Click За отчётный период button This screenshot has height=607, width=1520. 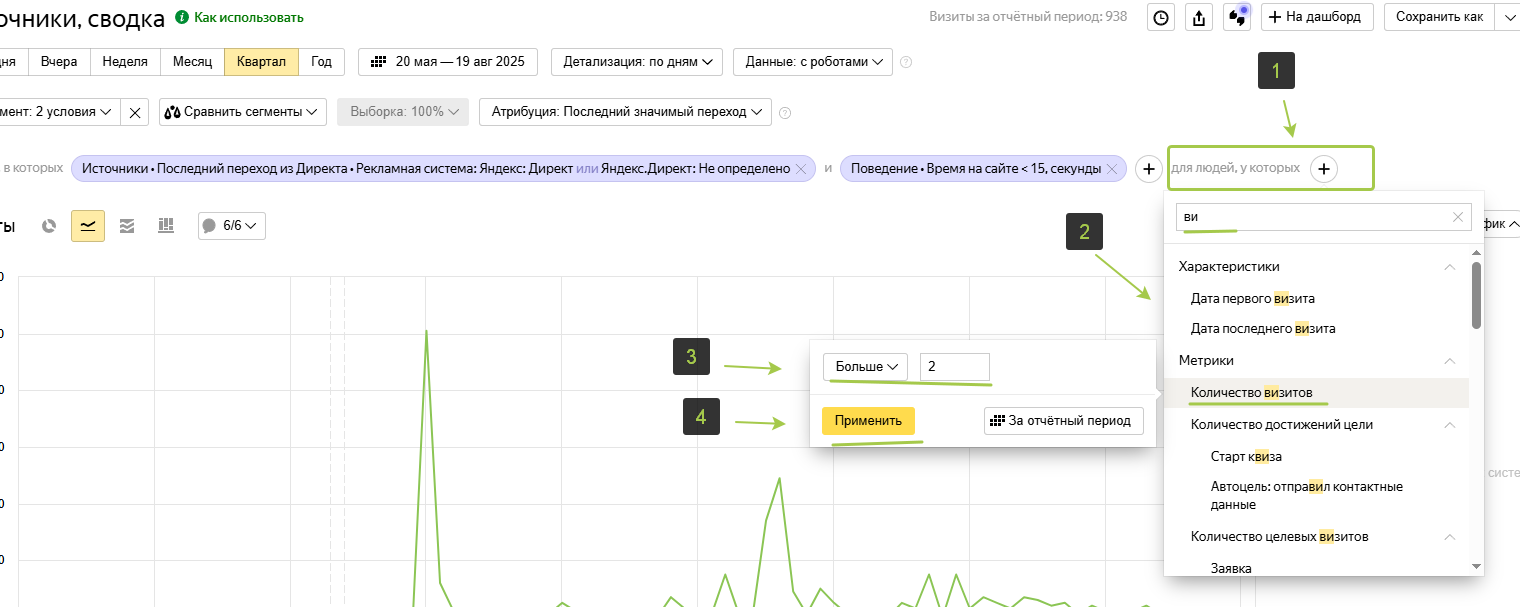point(1064,421)
